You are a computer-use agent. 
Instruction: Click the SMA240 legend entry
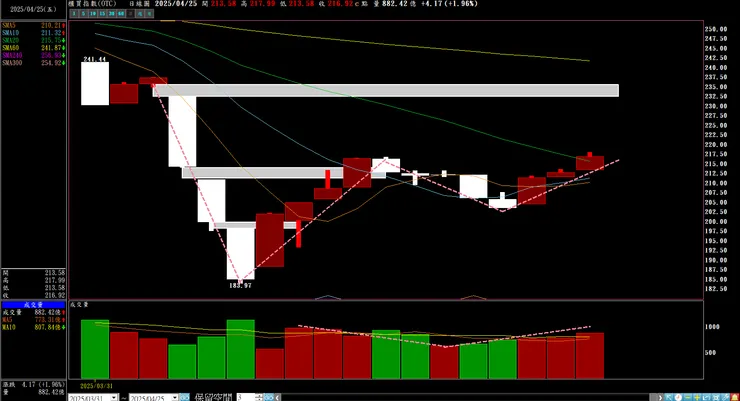click(33, 55)
